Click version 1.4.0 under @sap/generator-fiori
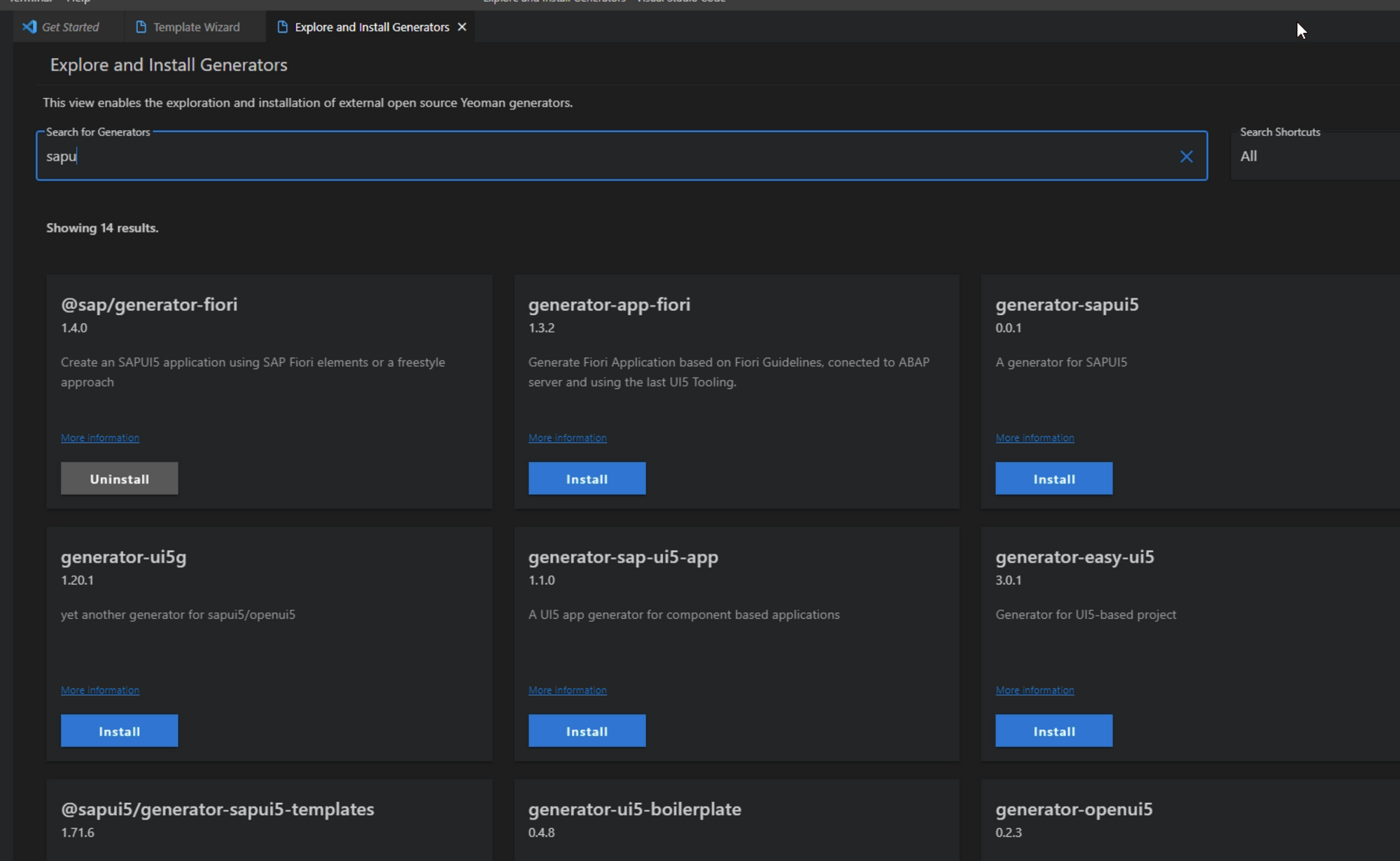The width and height of the screenshot is (1400, 861). click(x=74, y=328)
